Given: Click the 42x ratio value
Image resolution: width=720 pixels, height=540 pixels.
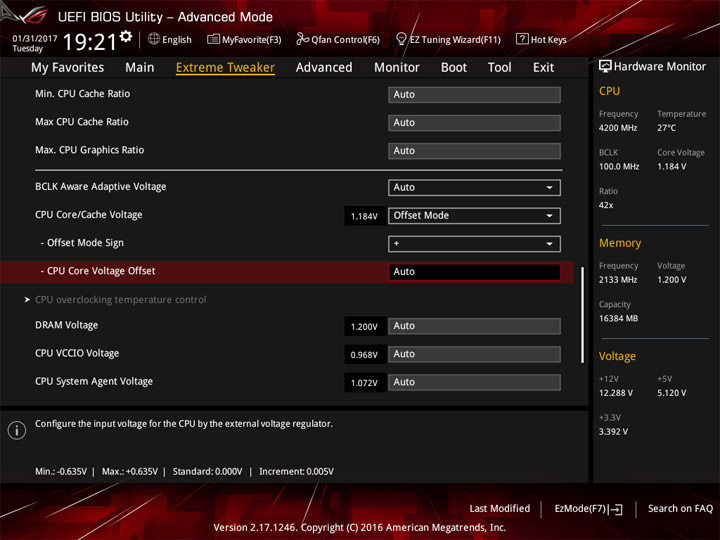Looking at the screenshot, I should pyautogui.click(x=606, y=205).
